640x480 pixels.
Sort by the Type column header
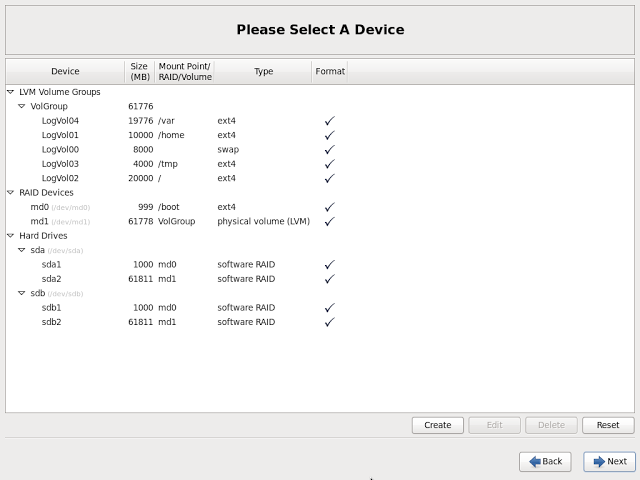pos(263,71)
